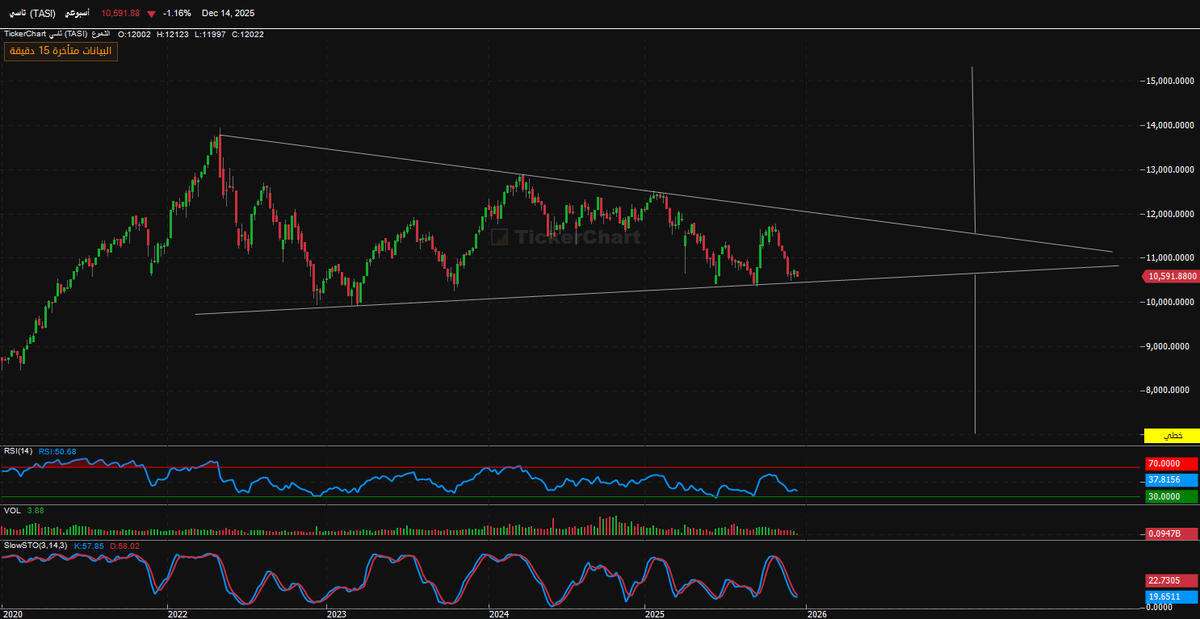Image resolution: width=1200 pixels, height=619 pixels.
Task: Click the Dec 14, 2025 date
Action: tap(229, 13)
